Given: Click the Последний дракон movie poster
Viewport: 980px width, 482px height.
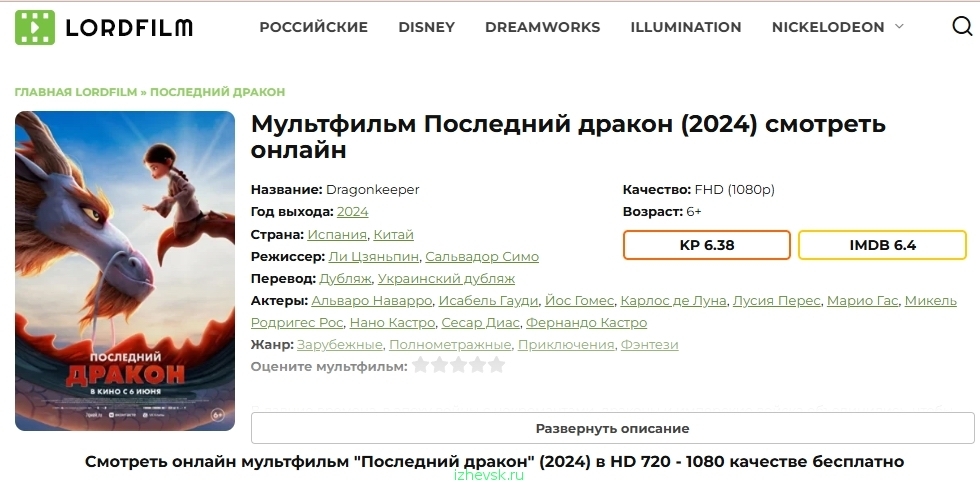Looking at the screenshot, I should coord(125,271).
